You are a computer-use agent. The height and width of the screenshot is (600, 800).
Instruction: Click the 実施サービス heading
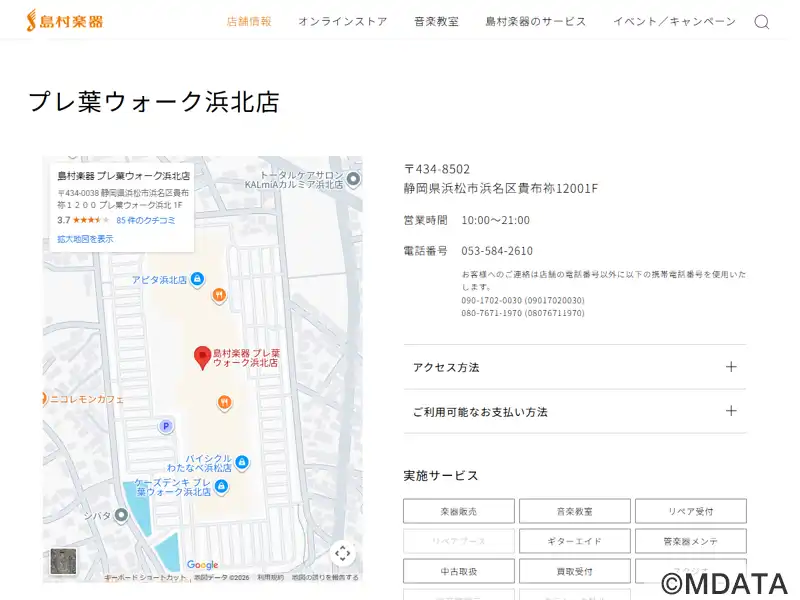[x=441, y=476]
